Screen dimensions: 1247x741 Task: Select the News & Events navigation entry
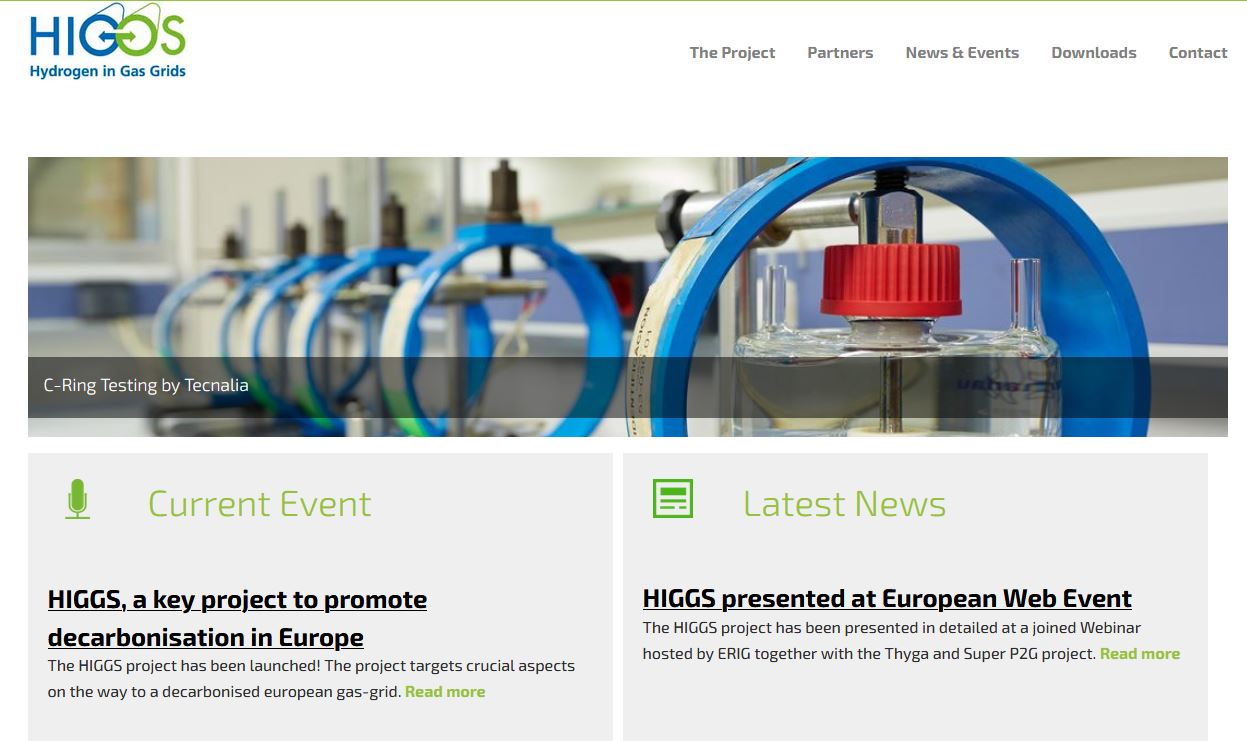[x=962, y=52]
